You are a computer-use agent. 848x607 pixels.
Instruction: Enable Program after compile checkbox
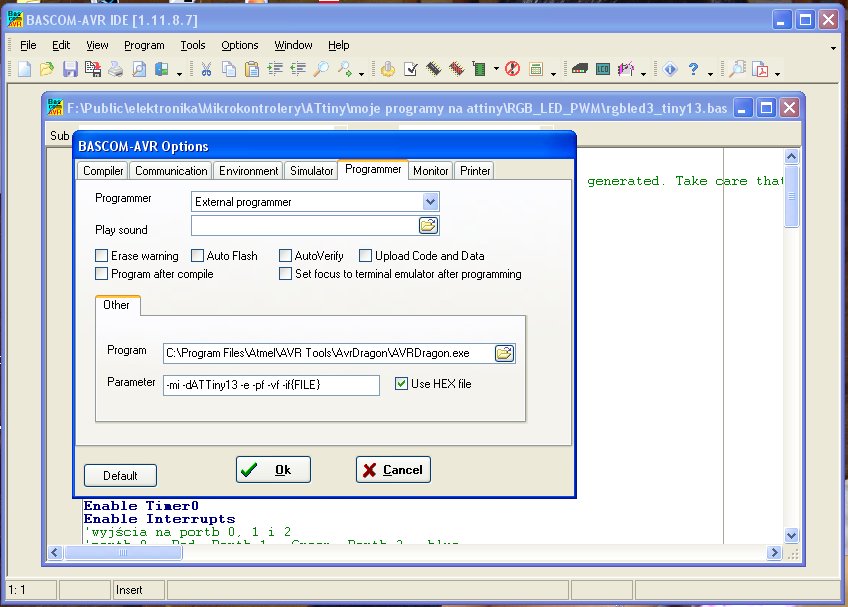click(101, 274)
